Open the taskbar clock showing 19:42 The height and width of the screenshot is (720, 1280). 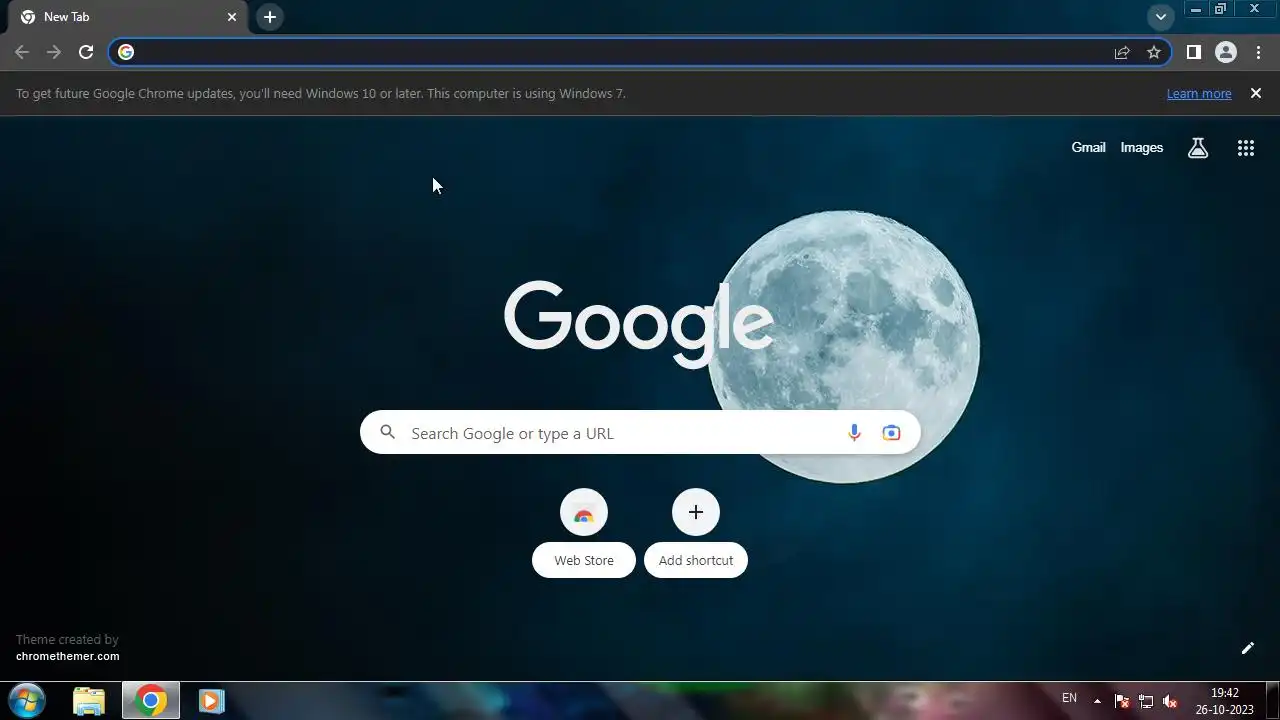pyautogui.click(x=1224, y=701)
